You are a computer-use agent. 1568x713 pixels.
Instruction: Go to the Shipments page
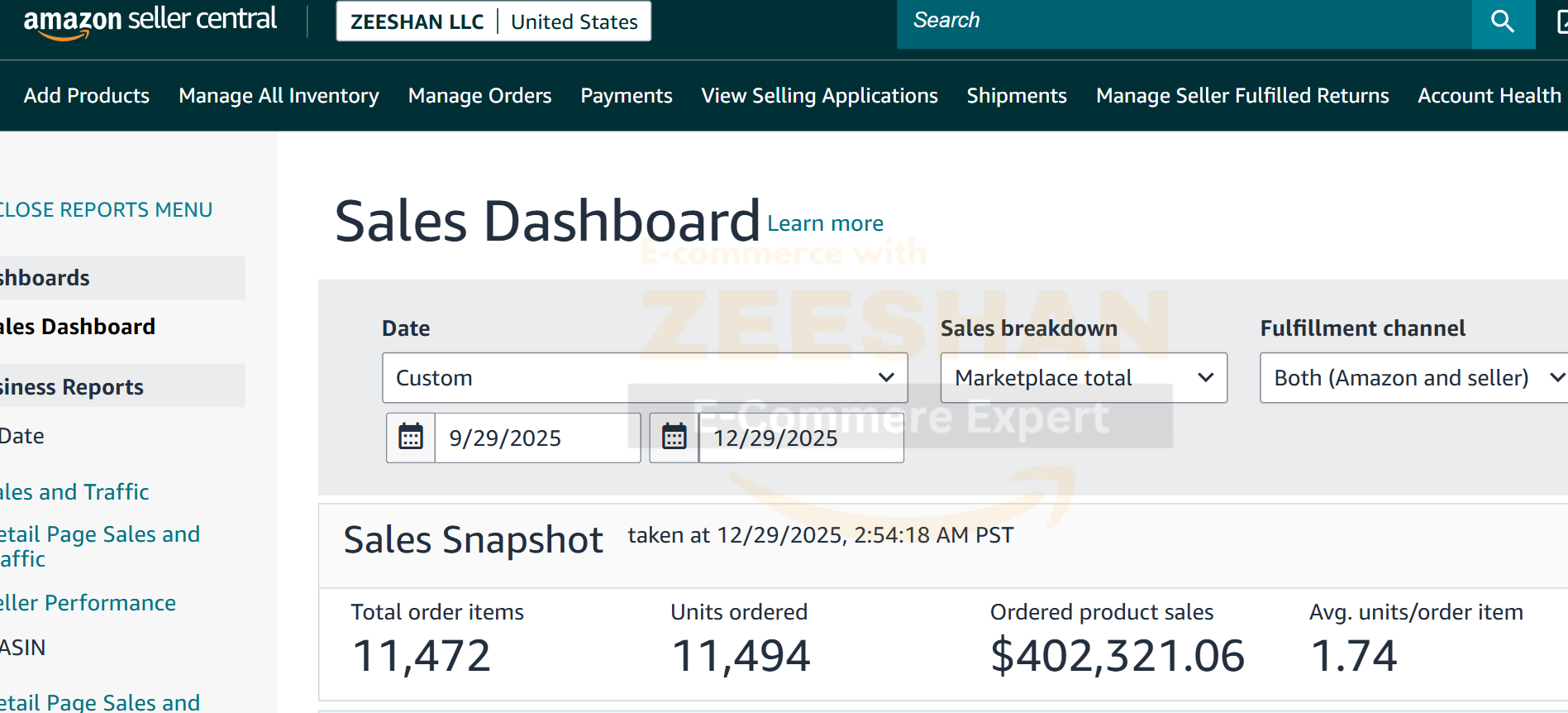tap(1017, 96)
